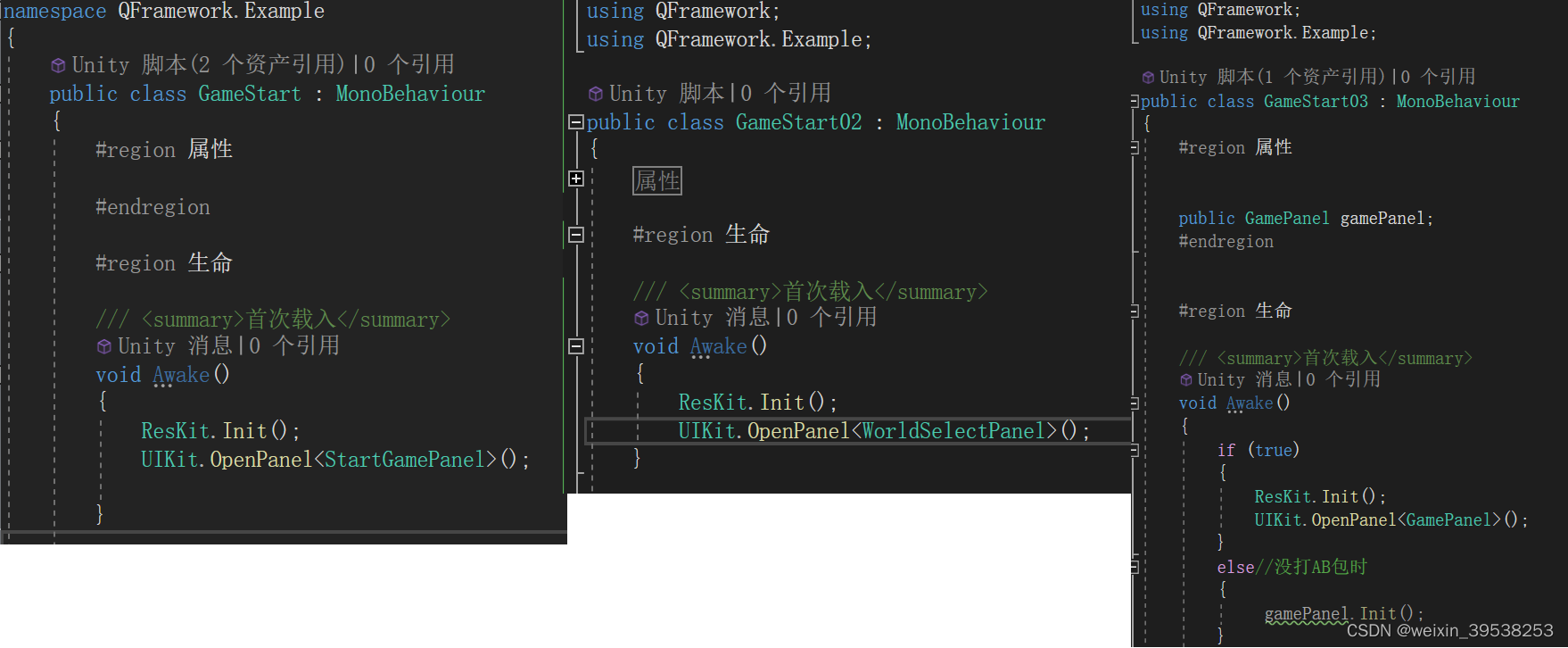Open the collapsed 属性 region box
This screenshot has width=1568, height=648.
[657, 181]
